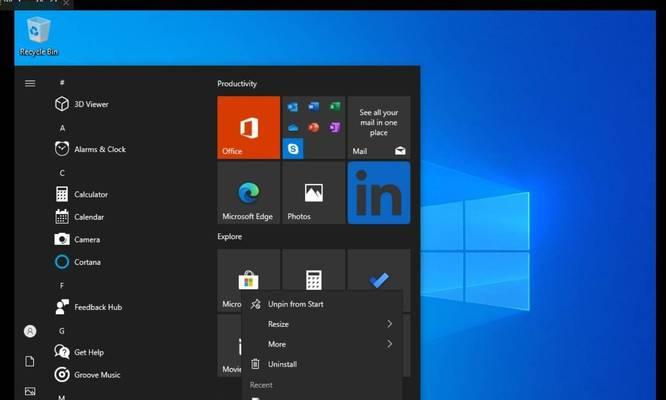
Task: Open the Photos tile
Action: [313, 192]
